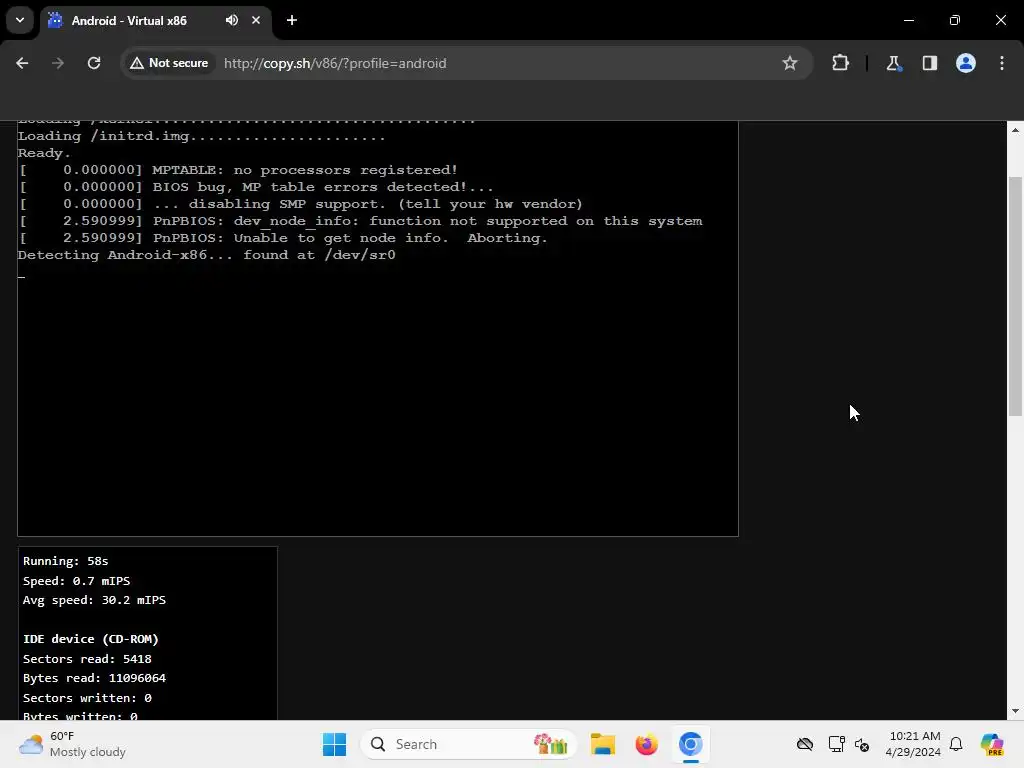Open the Copilot preview icon
This screenshot has height=768, width=1024.
click(992, 744)
